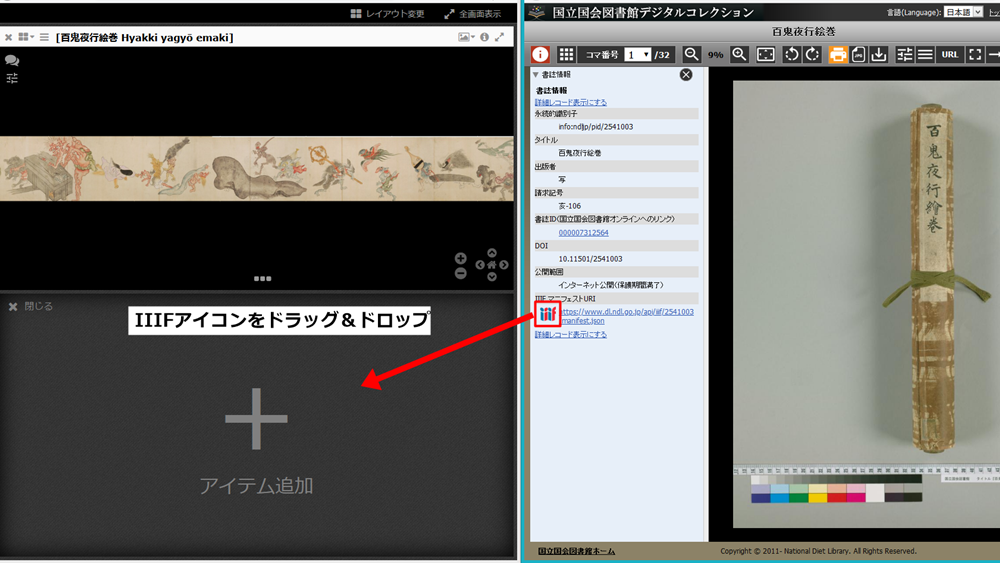Zoom out on the Mirador scroll image

(x=460, y=274)
